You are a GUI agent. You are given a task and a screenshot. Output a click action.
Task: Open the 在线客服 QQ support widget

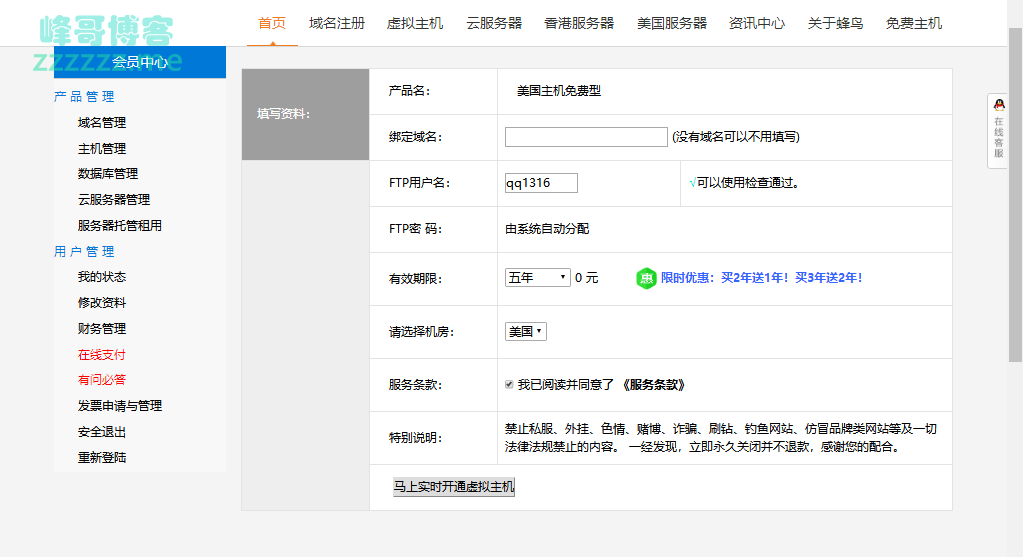click(998, 131)
